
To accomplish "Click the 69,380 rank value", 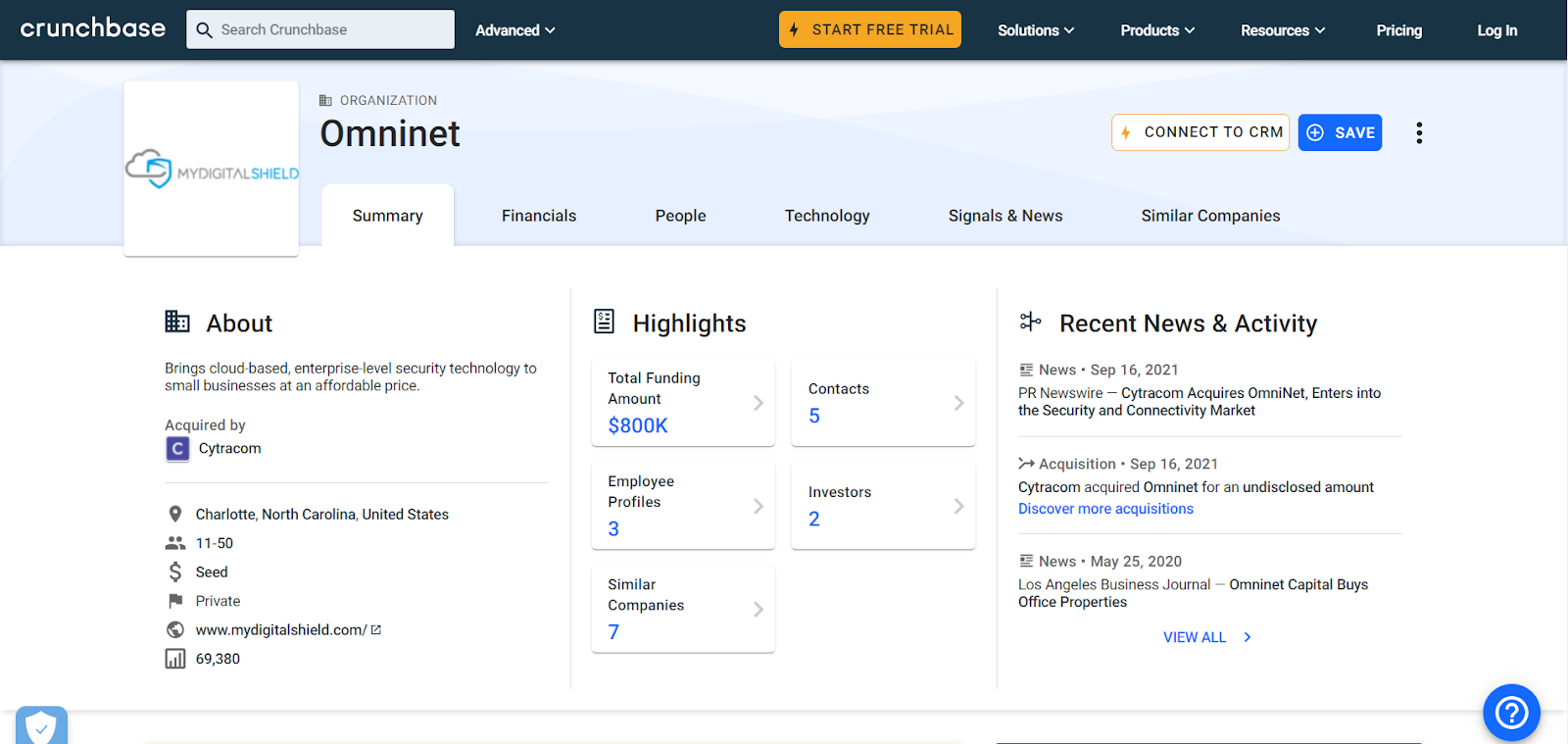I will point(218,659).
